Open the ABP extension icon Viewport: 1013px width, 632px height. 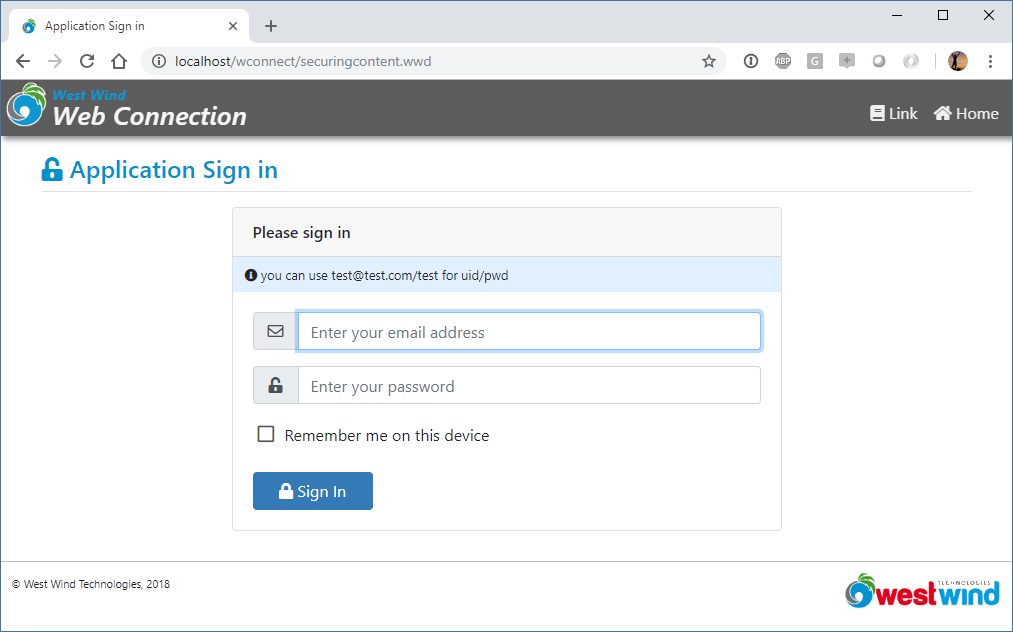pyautogui.click(x=783, y=61)
